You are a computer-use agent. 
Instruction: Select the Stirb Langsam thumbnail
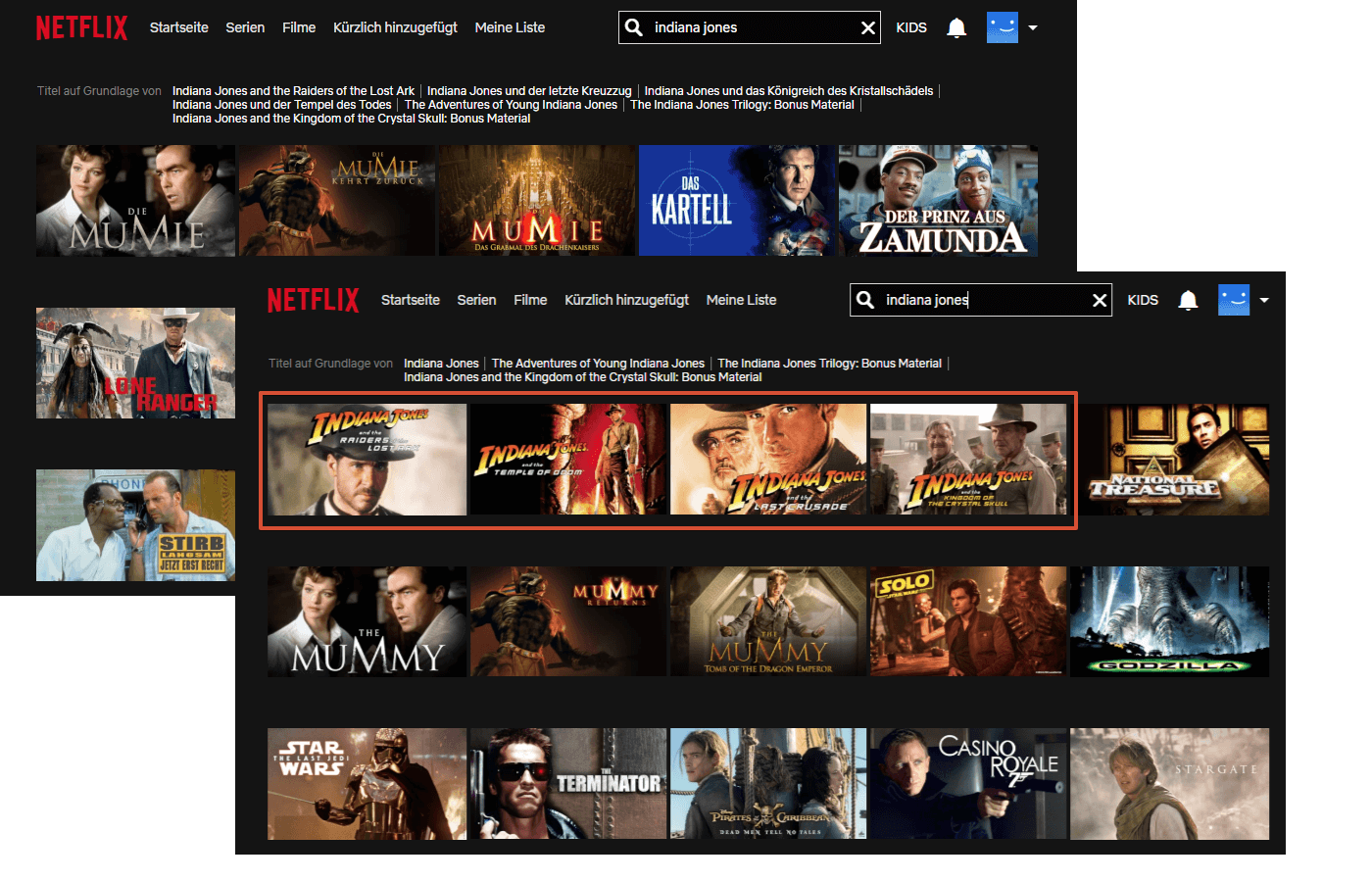point(135,525)
